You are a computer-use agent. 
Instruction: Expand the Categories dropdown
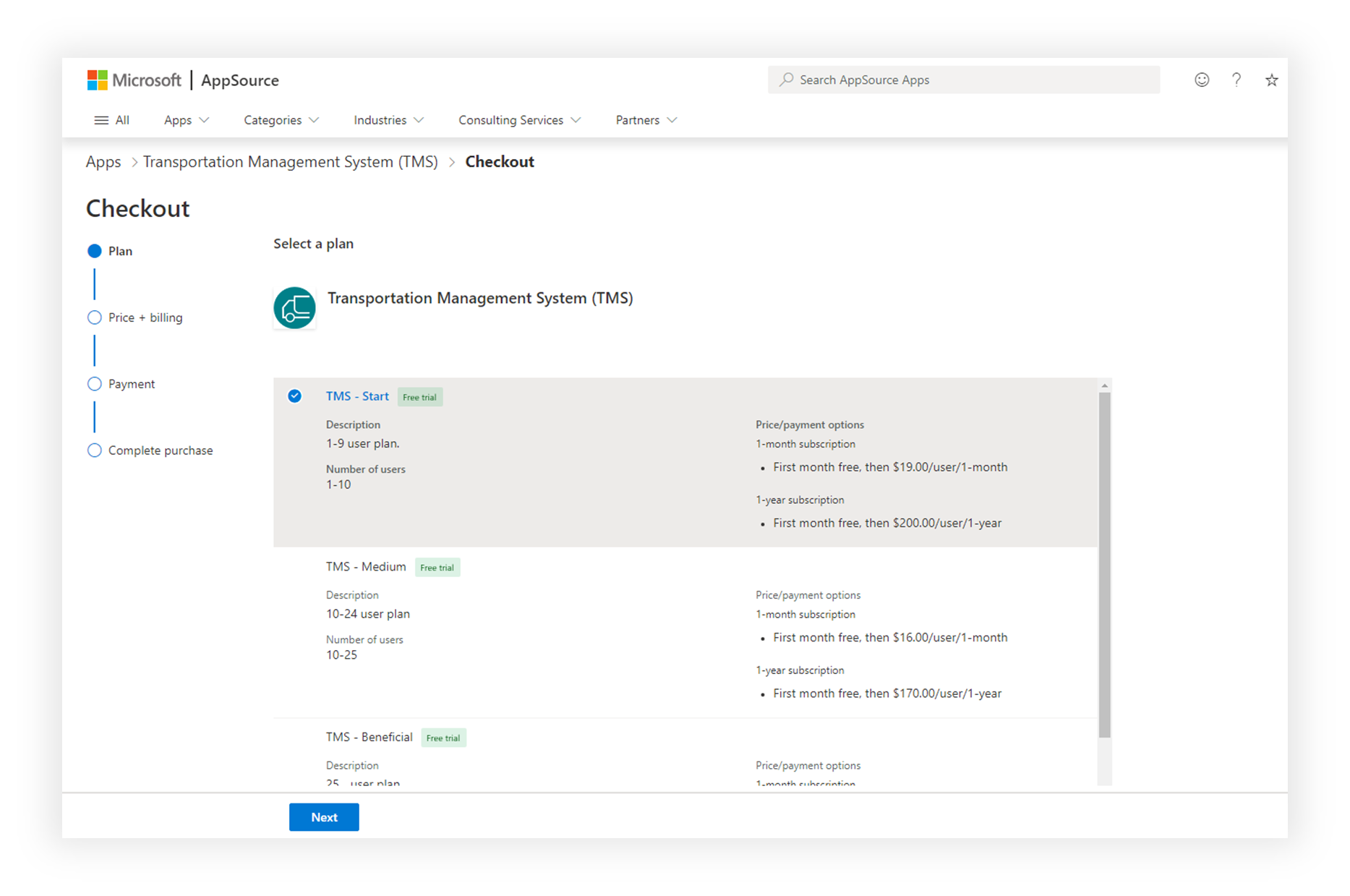(x=281, y=120)
